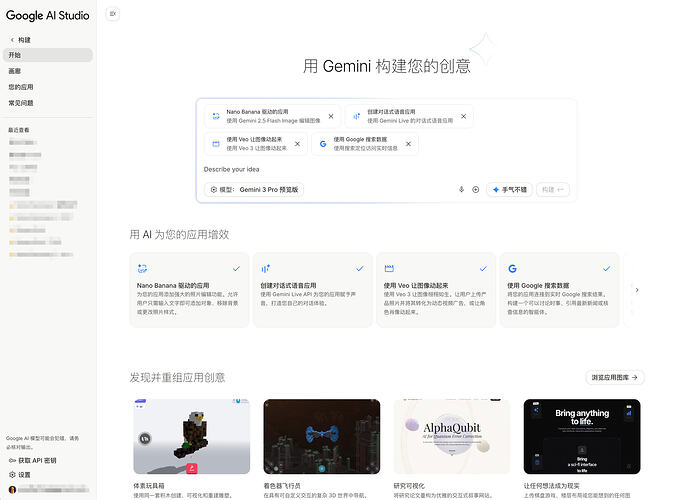Remove the Google 搜索数据 chip

click(x=408, y=144)
